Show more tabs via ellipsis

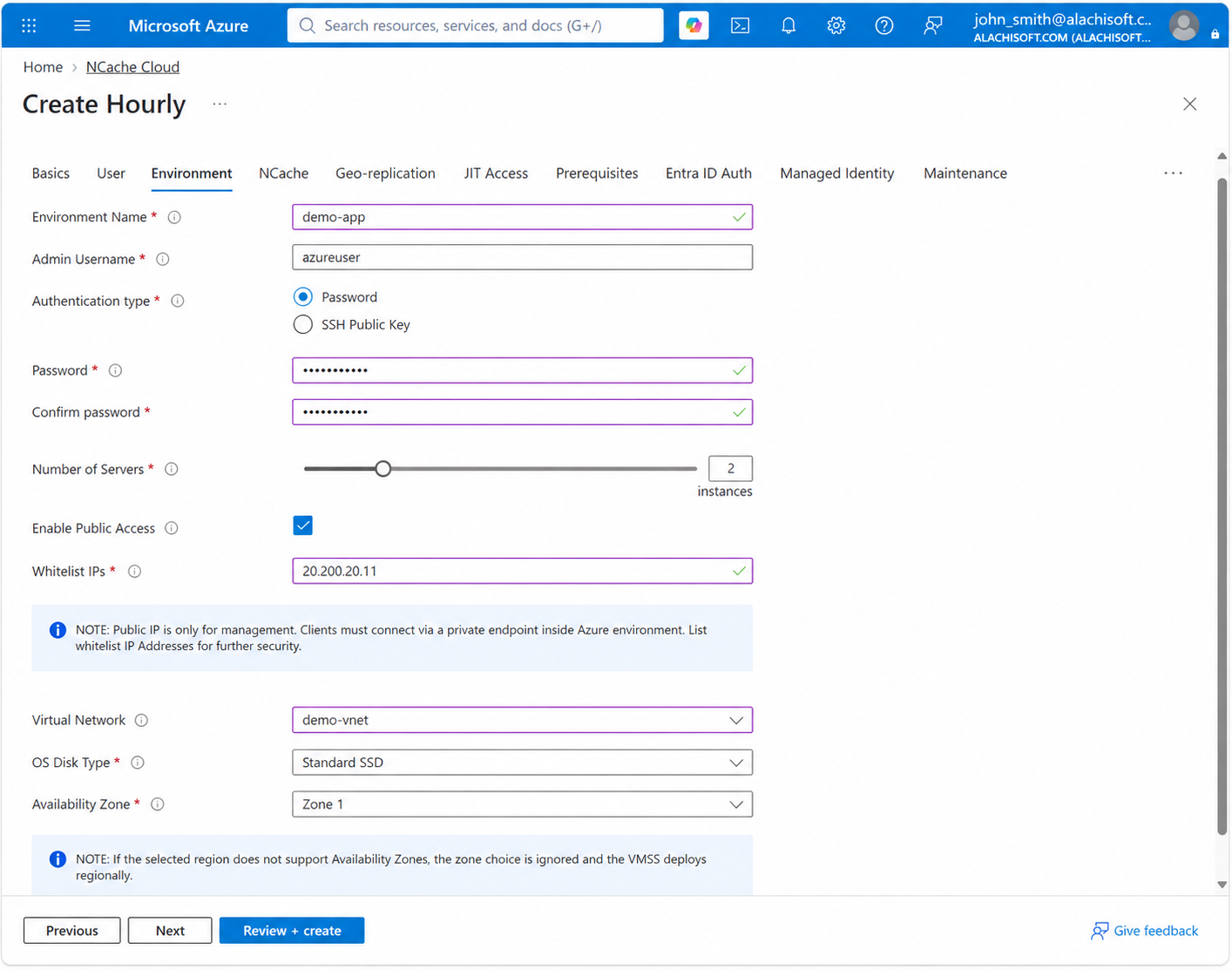(1173, 173)
